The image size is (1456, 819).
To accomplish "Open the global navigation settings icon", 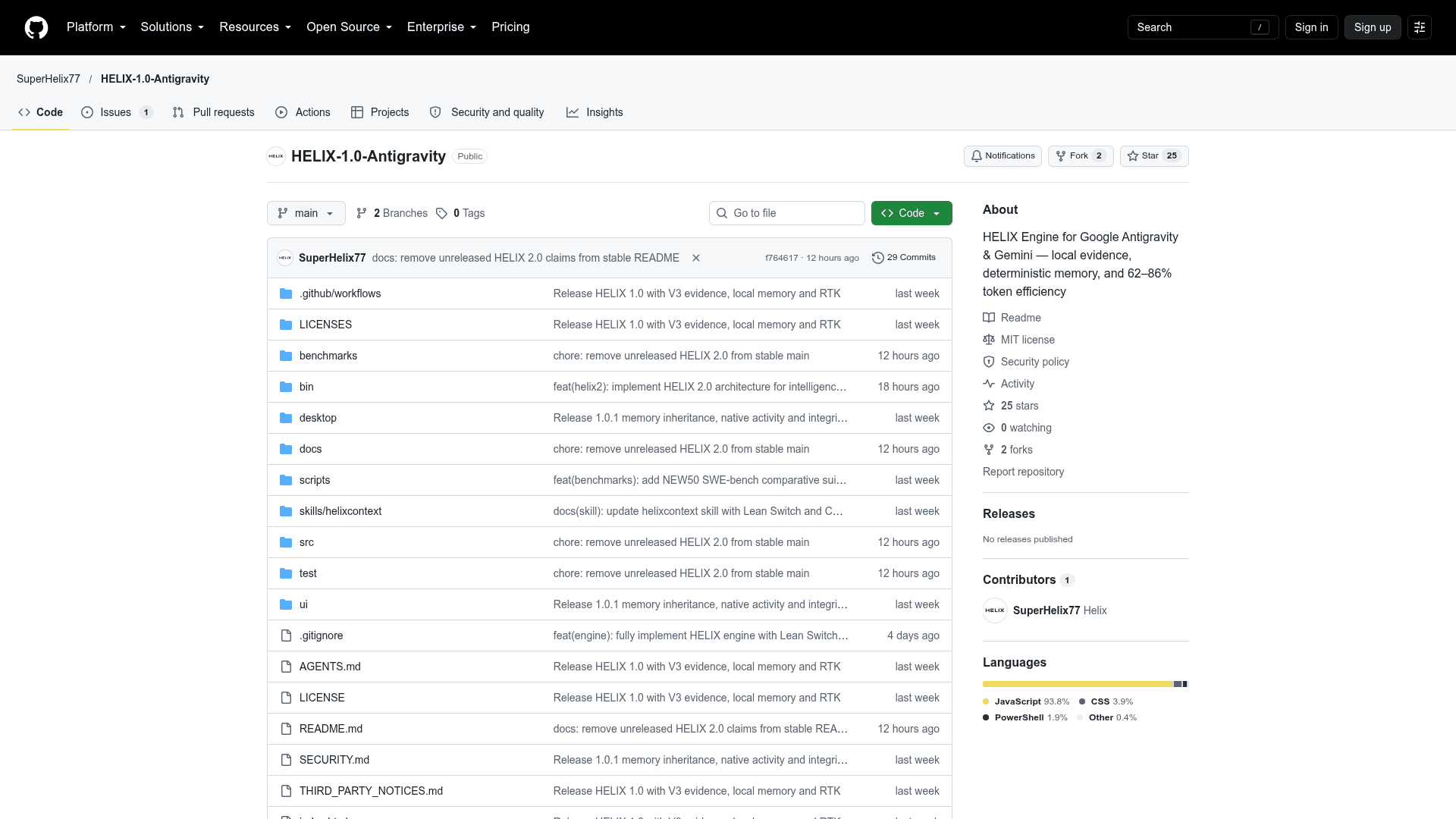I will pos(1420,27).
